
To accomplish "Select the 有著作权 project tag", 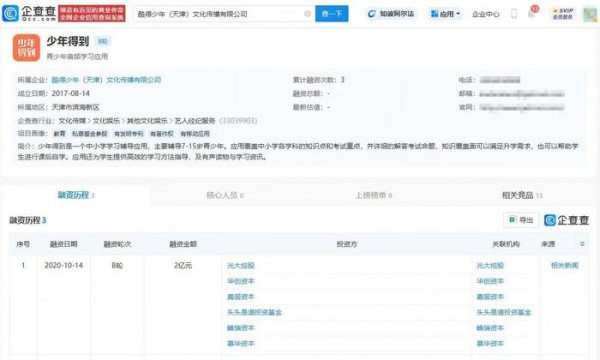I will click(x=161, y=134).
